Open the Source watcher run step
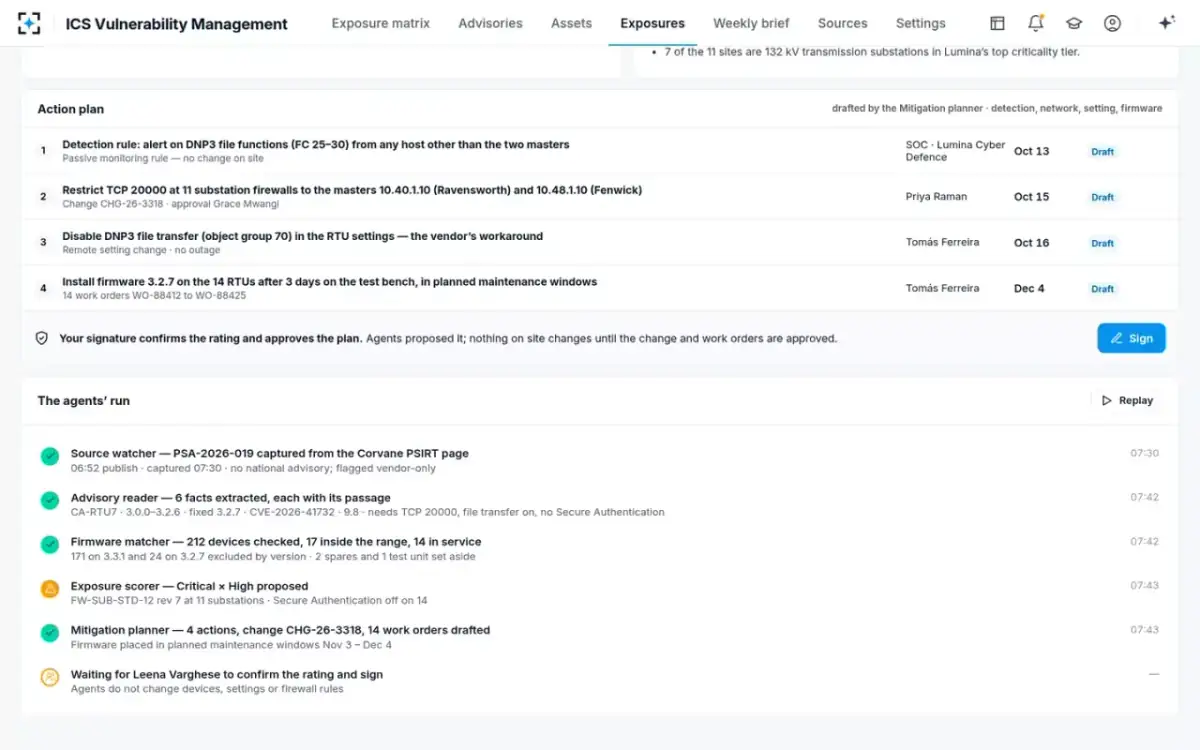Viewport: 1200px width, 750px height. point(599,460)
